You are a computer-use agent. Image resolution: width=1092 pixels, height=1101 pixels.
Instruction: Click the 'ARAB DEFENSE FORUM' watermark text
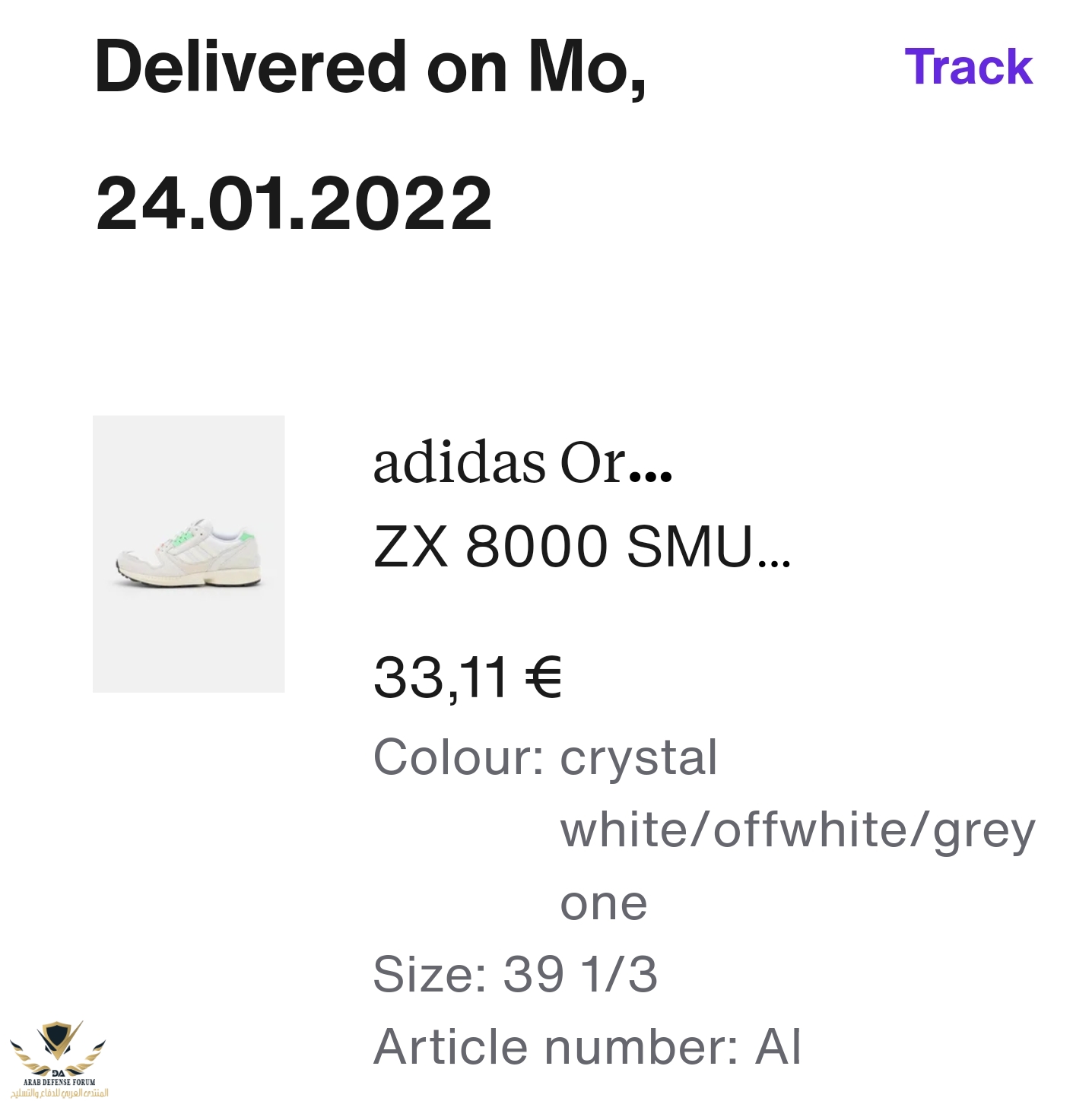[59, 1081]
